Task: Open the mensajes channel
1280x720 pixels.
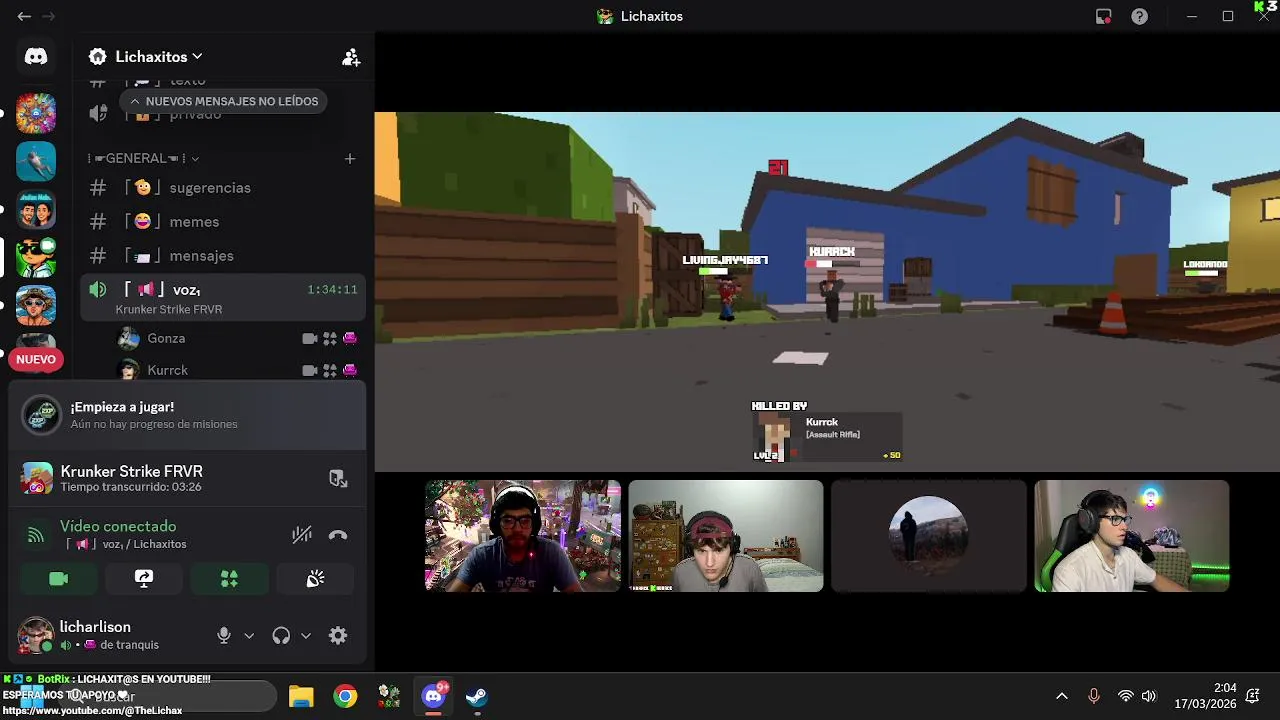Action: pyautogui.click(x=223, y=256)
